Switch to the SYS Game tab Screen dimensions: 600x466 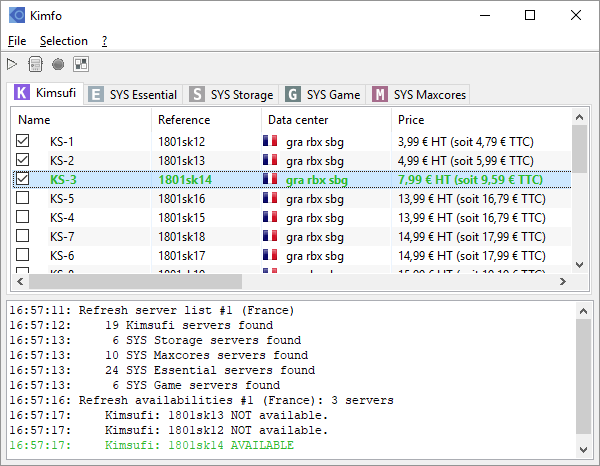click(323, 95)
